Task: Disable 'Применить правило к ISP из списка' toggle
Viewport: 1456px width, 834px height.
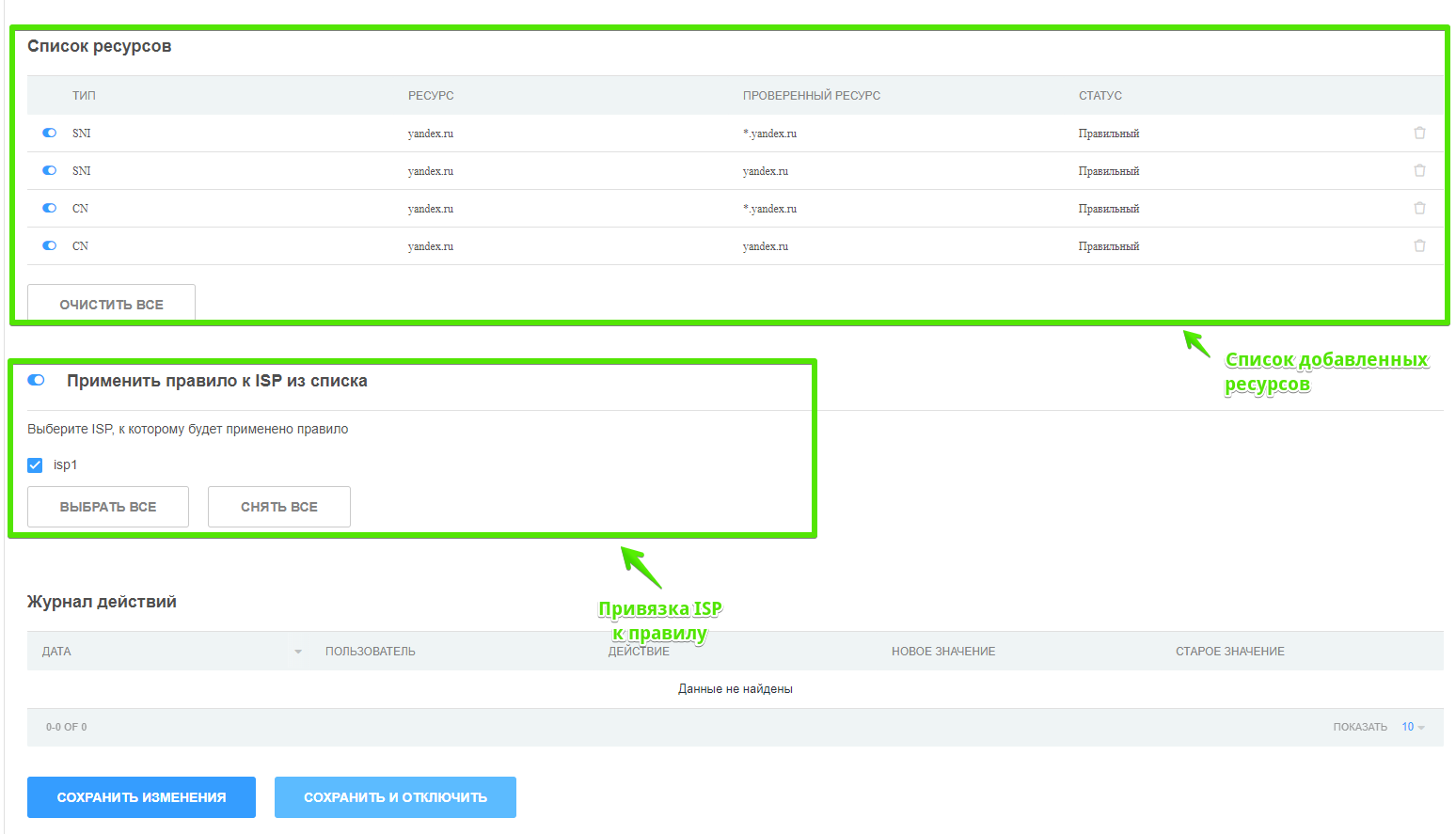Action: click(x=37, y=381)
